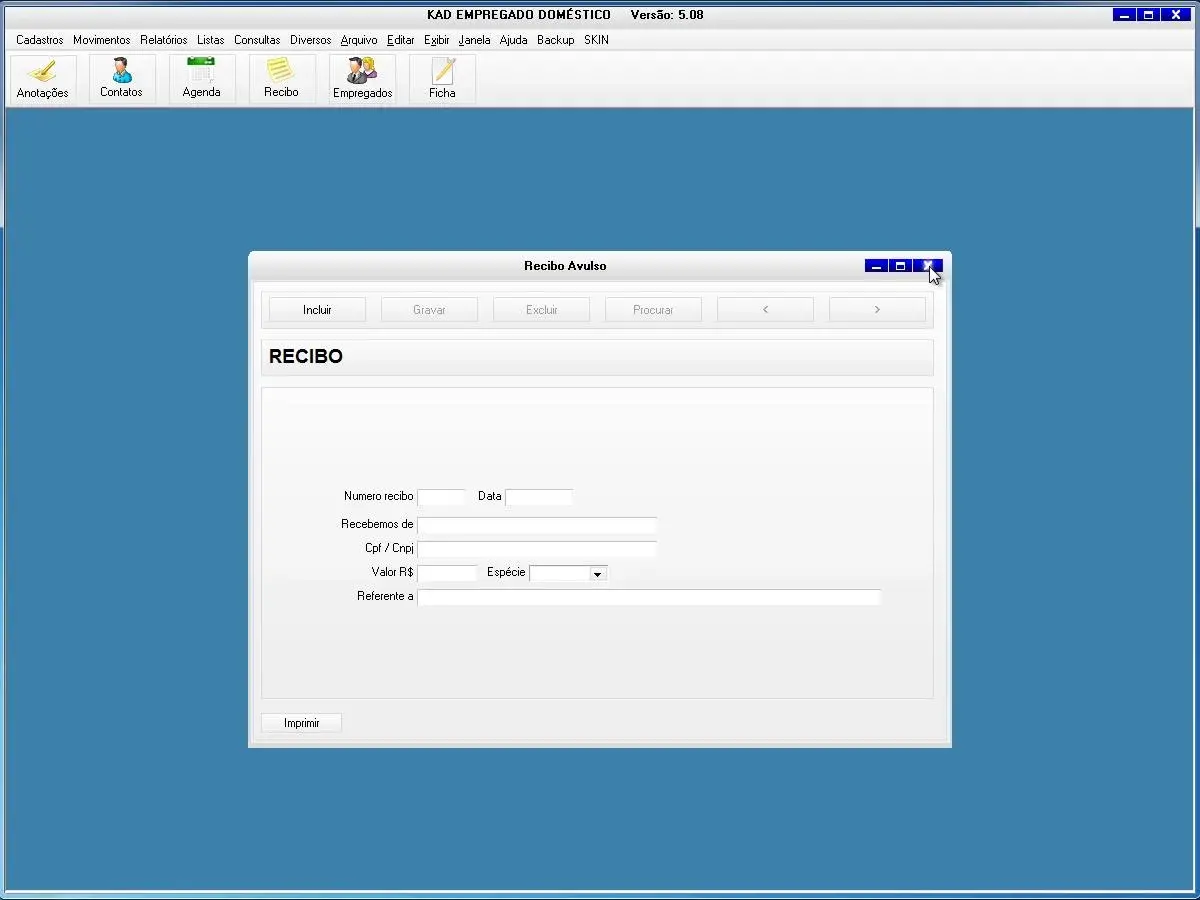1200x900 pixels.
Task: Maximize the Recibo Avulso window
Action: point(900,266)
